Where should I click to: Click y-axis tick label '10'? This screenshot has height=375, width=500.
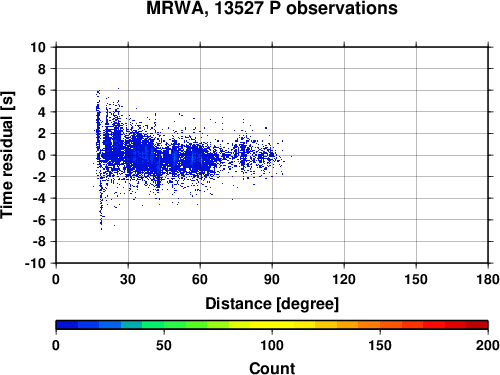(x=38, y=47)
